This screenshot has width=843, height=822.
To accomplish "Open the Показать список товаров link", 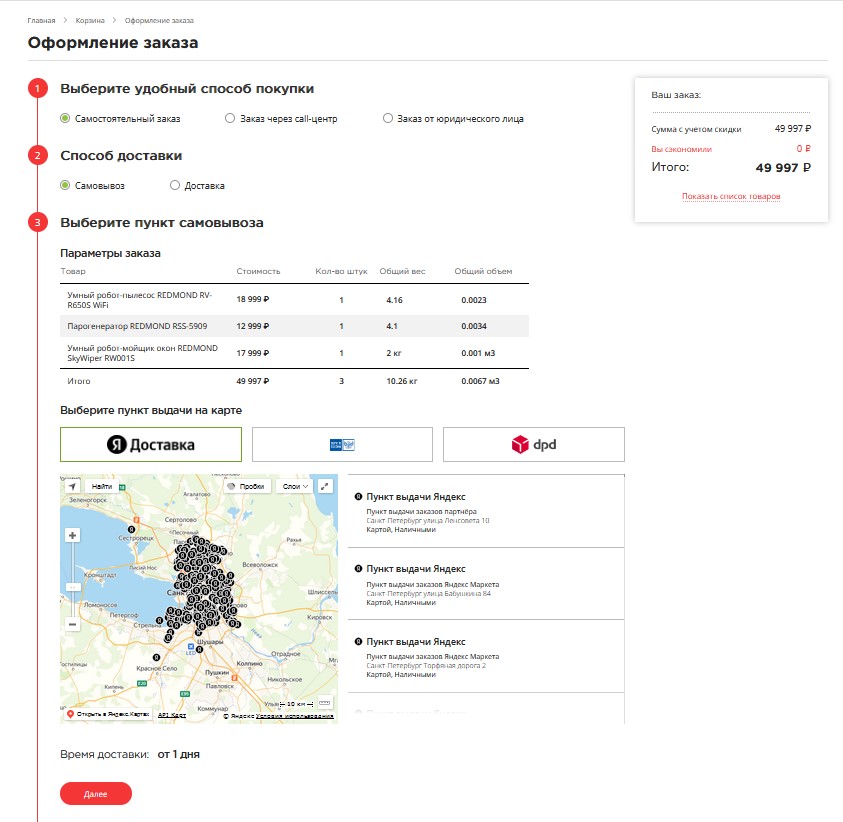I will 731,196.
